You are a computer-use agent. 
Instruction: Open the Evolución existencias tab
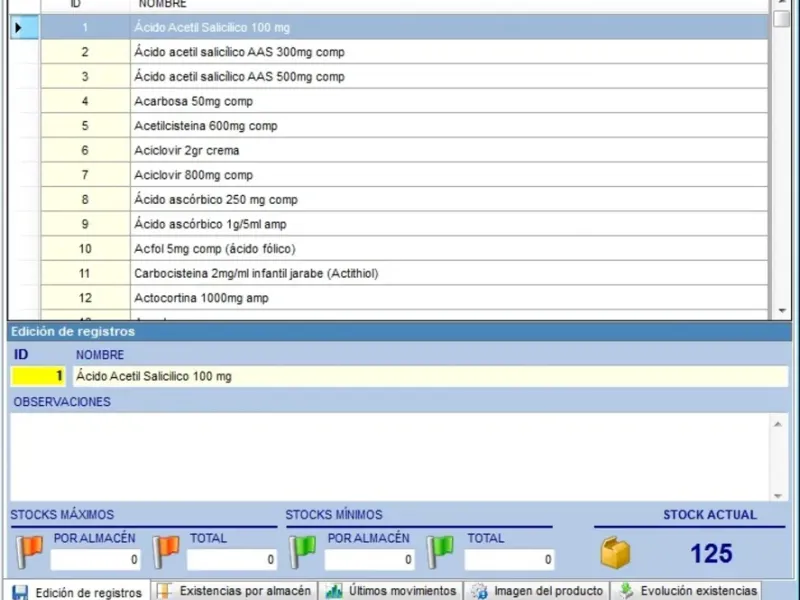(686, 591)
